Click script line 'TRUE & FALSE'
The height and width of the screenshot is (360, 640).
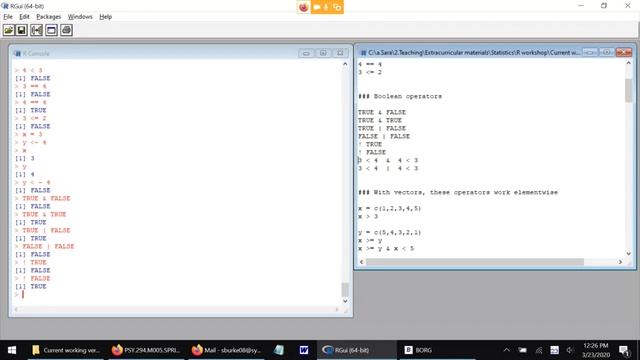coord(382,112)
